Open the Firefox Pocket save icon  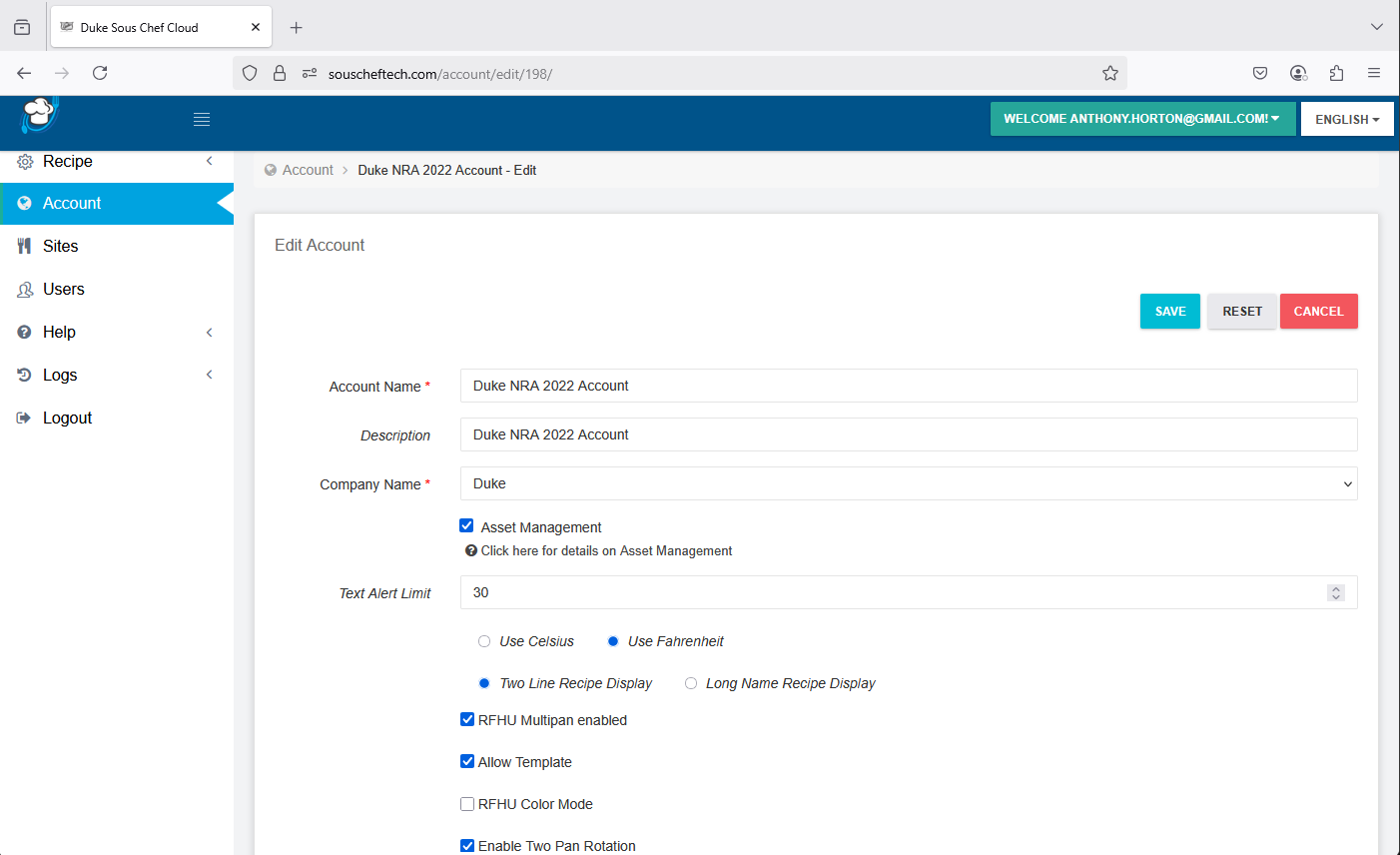pos(1260,73)
